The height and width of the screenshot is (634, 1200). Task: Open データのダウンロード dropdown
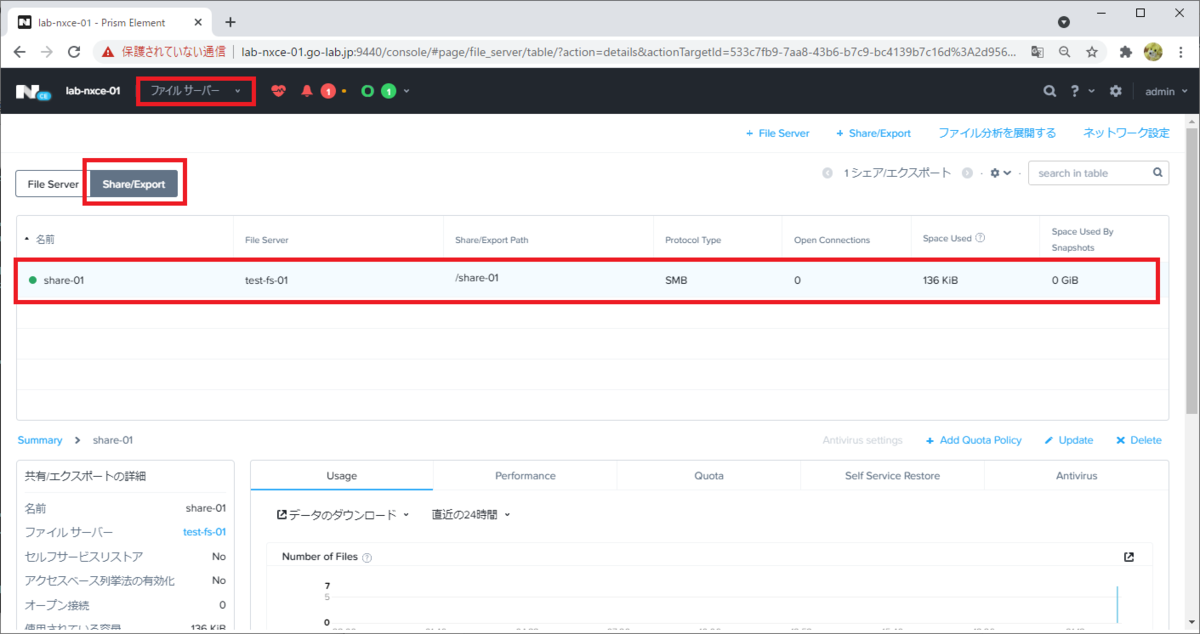[343, 515]
